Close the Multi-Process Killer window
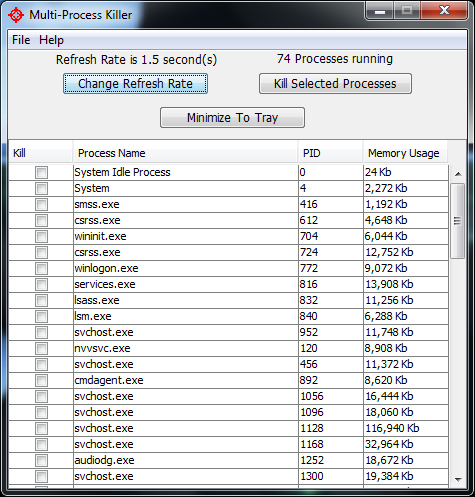Image resolution: width=475 pixels, height=497 pixels. (x=444, y=11)
